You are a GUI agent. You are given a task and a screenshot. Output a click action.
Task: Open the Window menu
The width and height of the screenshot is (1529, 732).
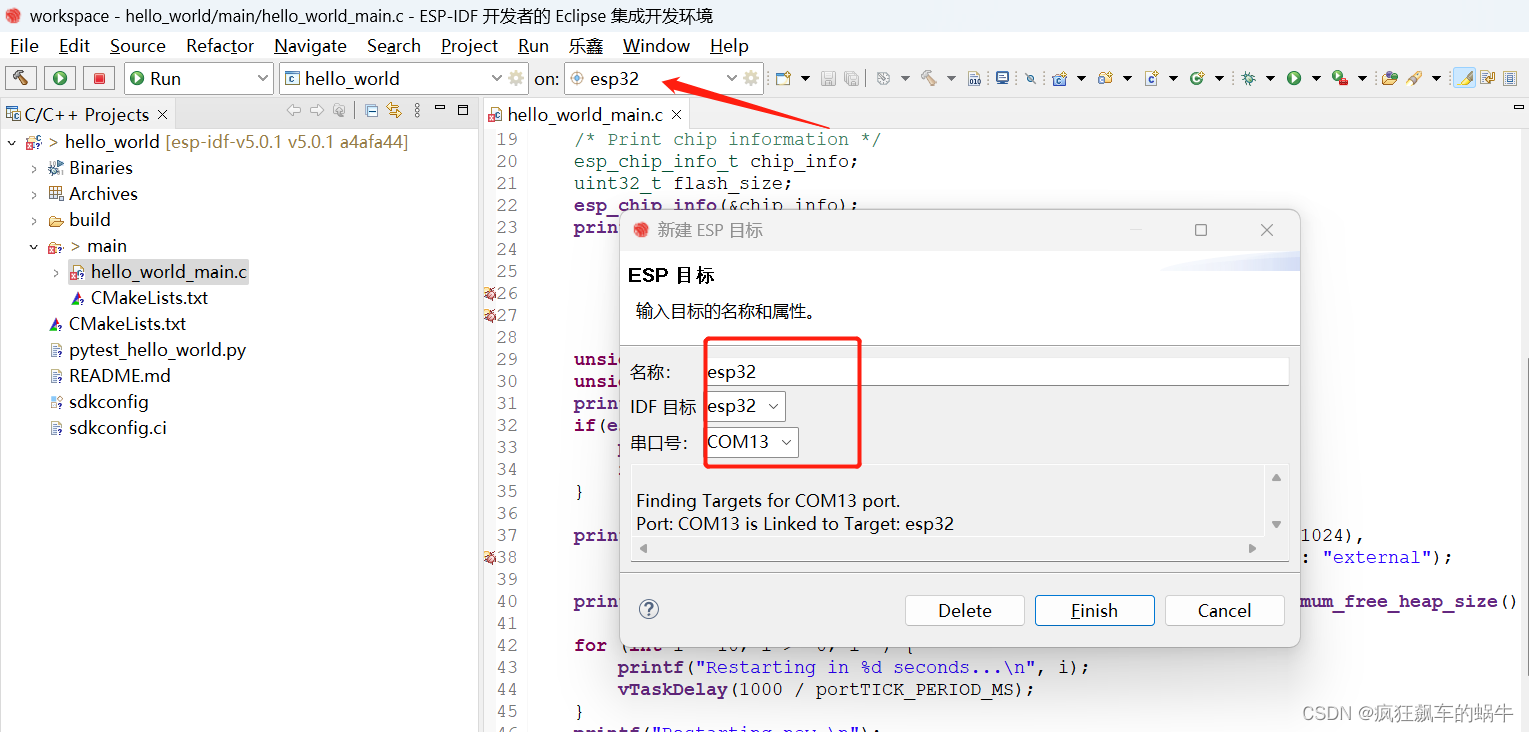click(656, 46)
